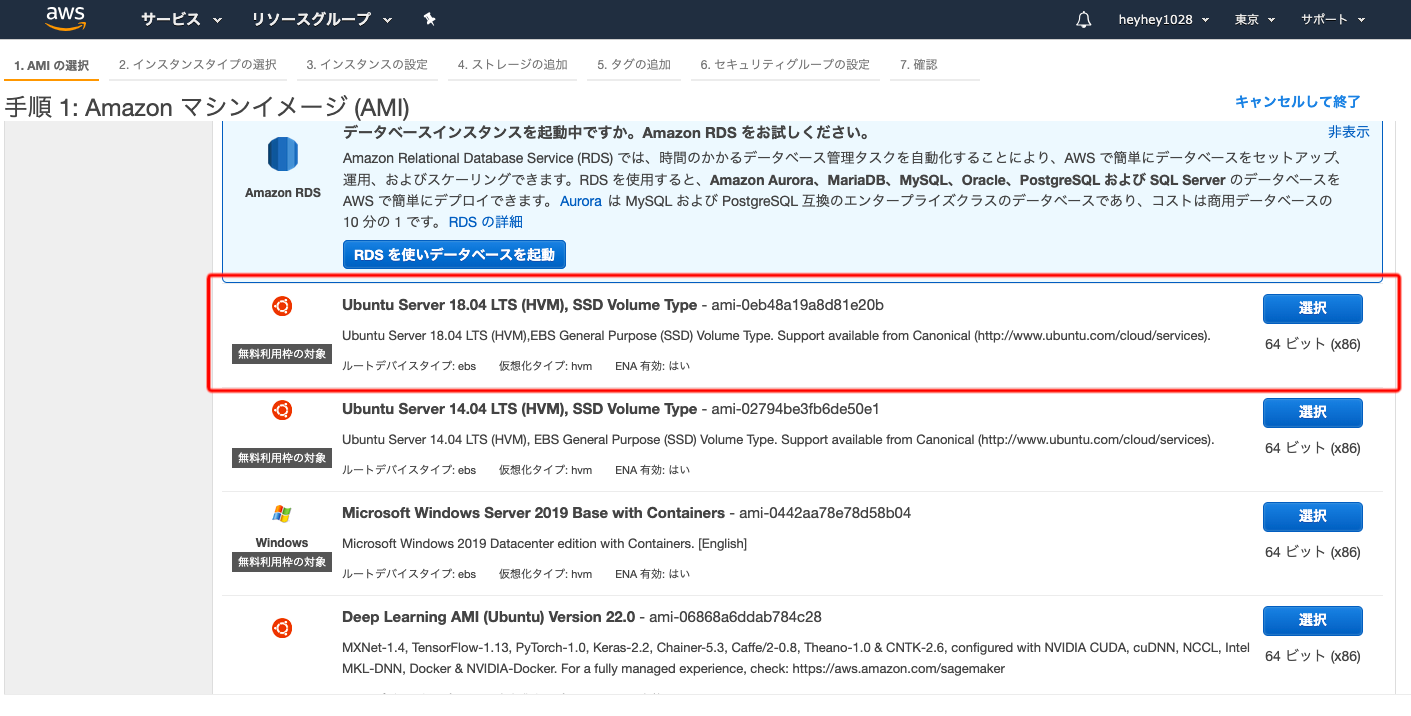Select Ubuntu Server 18.04 LTS AMI
The height and width of the screenshot is (716, 1411).
(x=1312, y=308)
